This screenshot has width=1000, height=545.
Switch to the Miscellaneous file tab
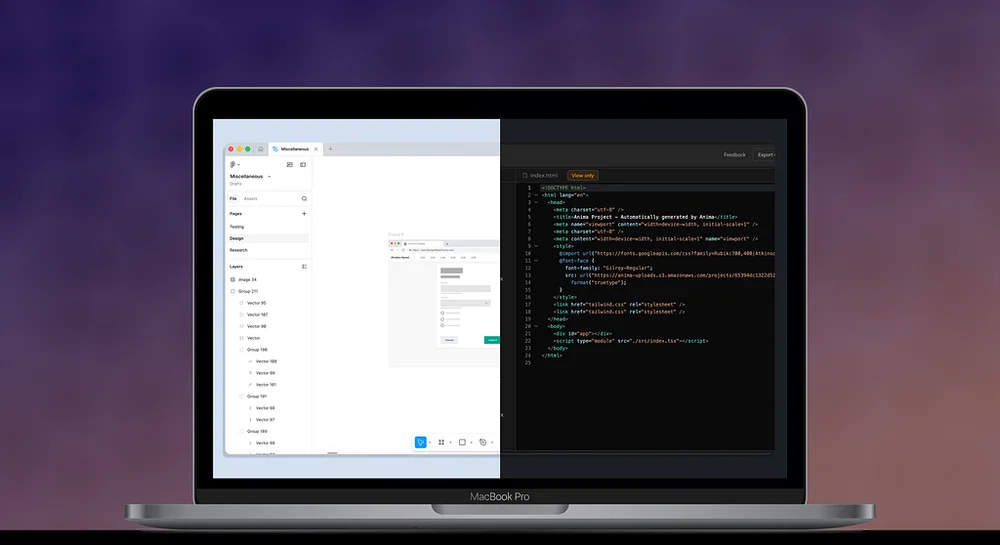(x=294, y=149)
